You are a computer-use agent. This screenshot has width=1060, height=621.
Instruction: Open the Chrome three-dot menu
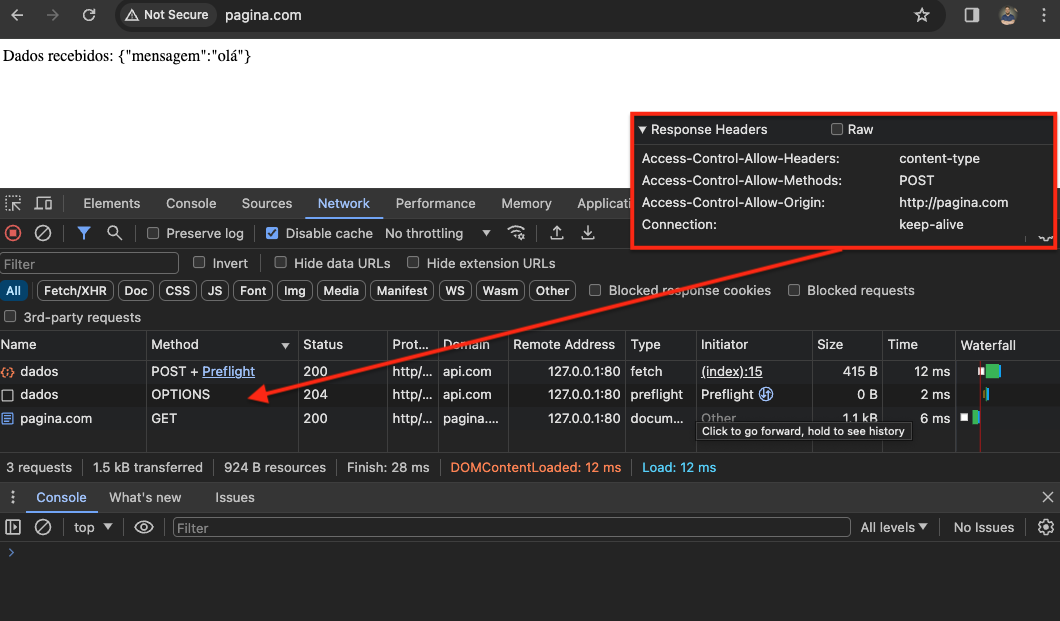click(1044, 15)
